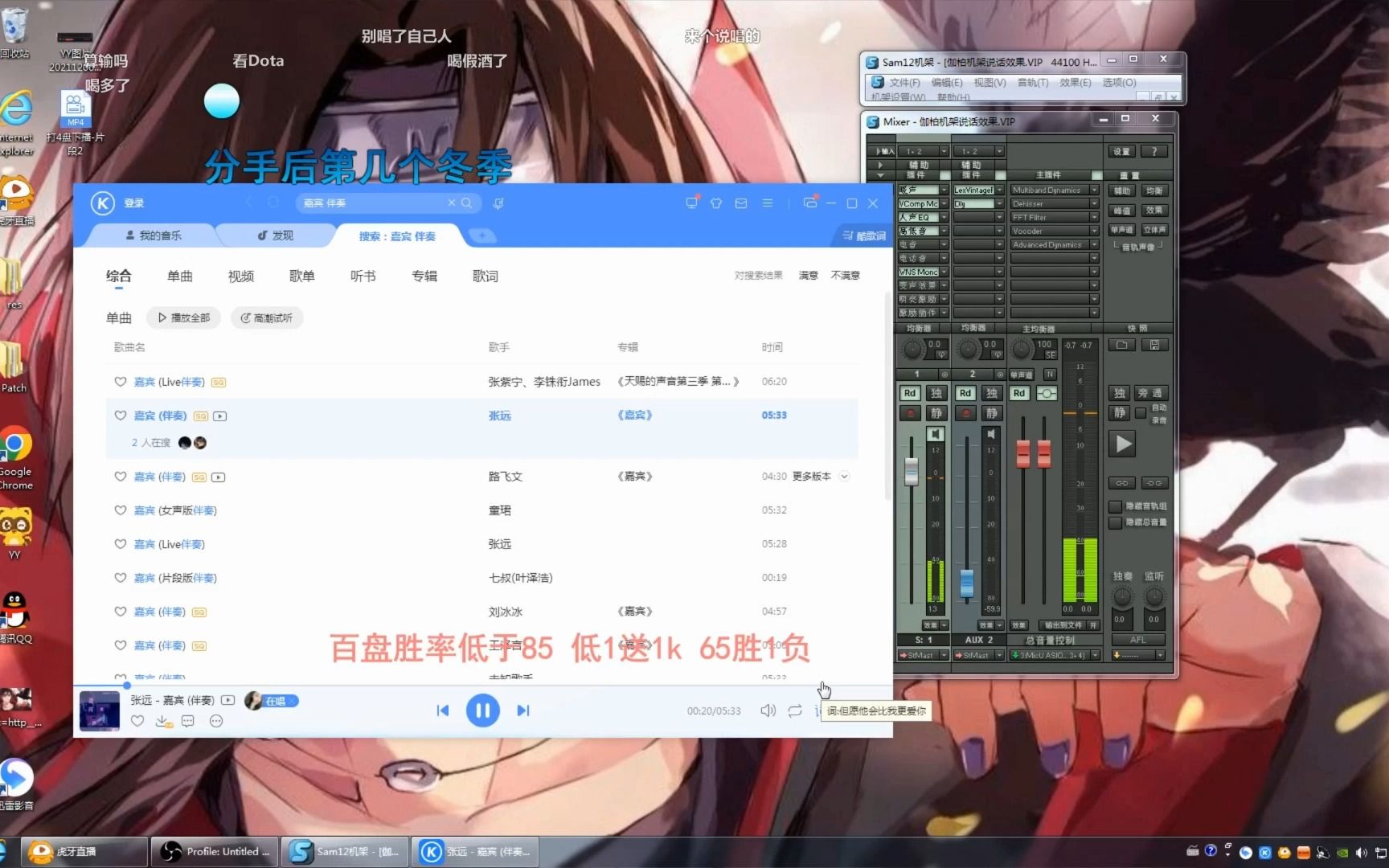Screen dimensions: 1389x868
Task: Open the skin shirt icon in Kugou's title bar
Action: pos(716,203)
